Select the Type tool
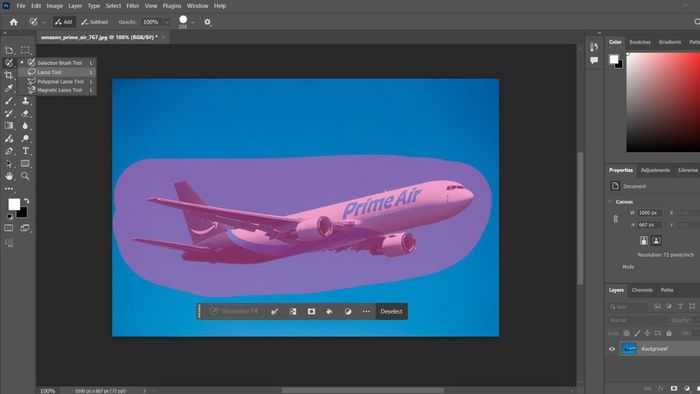 25,151
